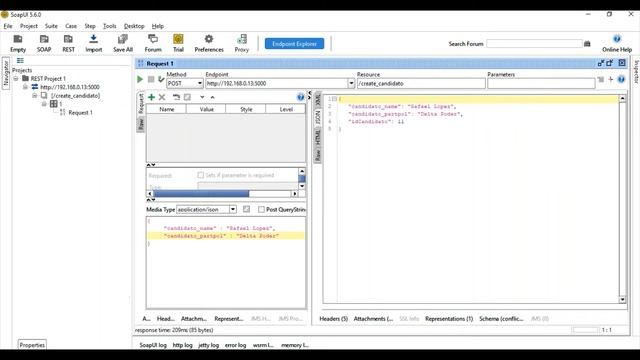Viewport: 640px width, 360px height.
Task: Add a parameter with green plus
Action: (x=151, y=97)
